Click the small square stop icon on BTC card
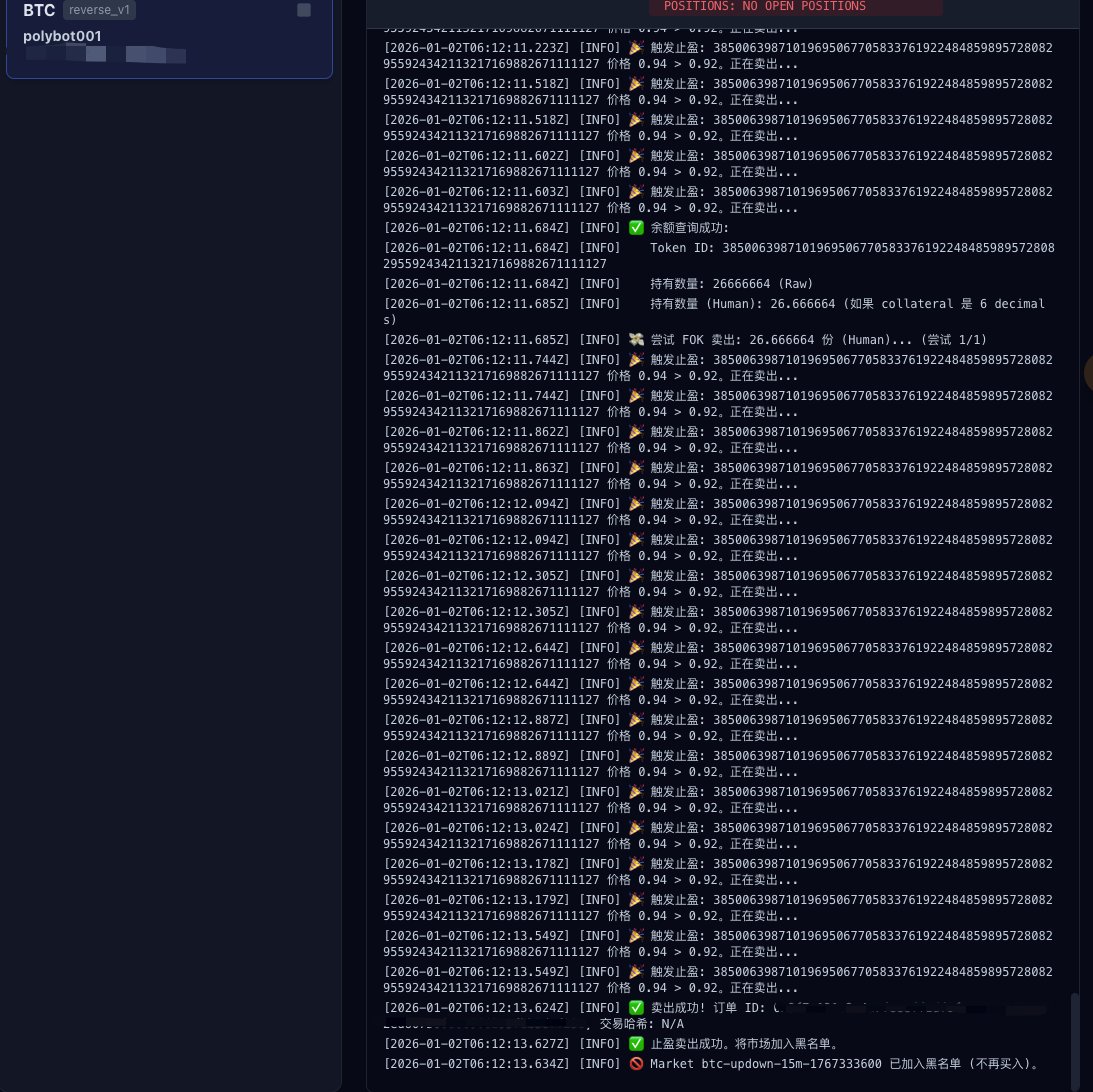 (304, 10)
